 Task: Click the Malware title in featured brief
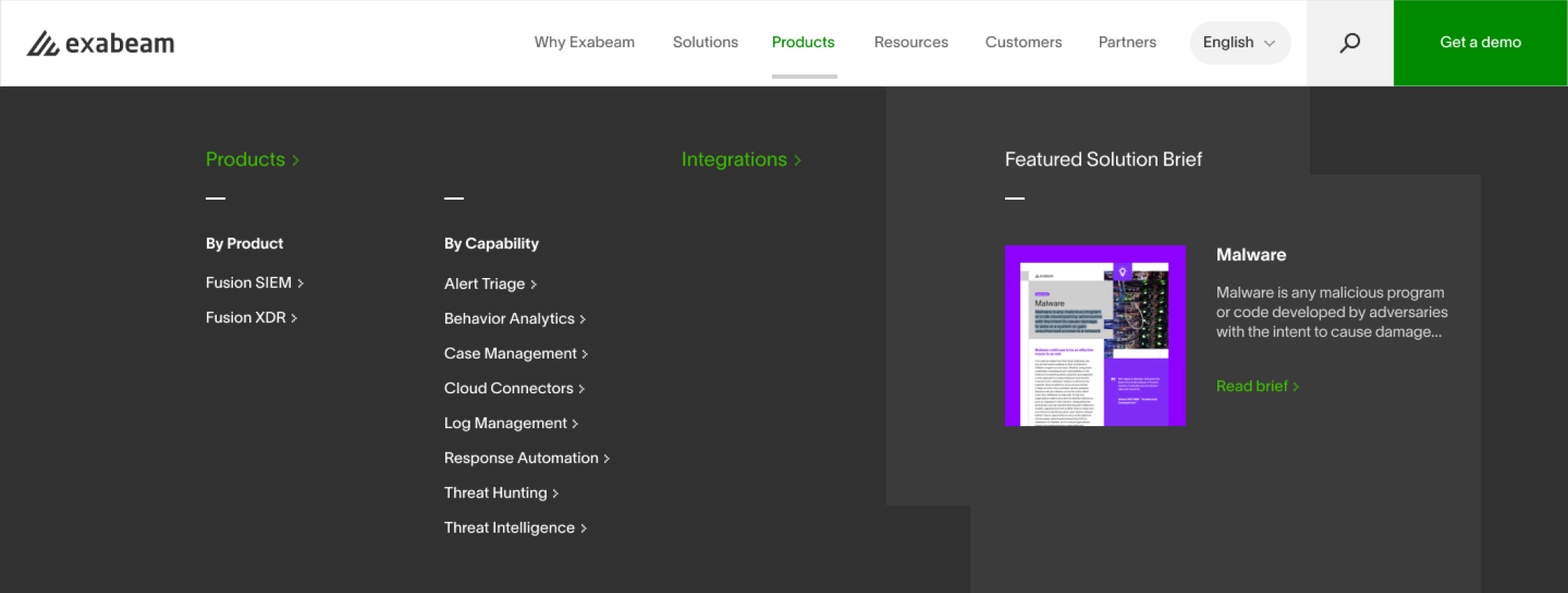(1251, 254)
